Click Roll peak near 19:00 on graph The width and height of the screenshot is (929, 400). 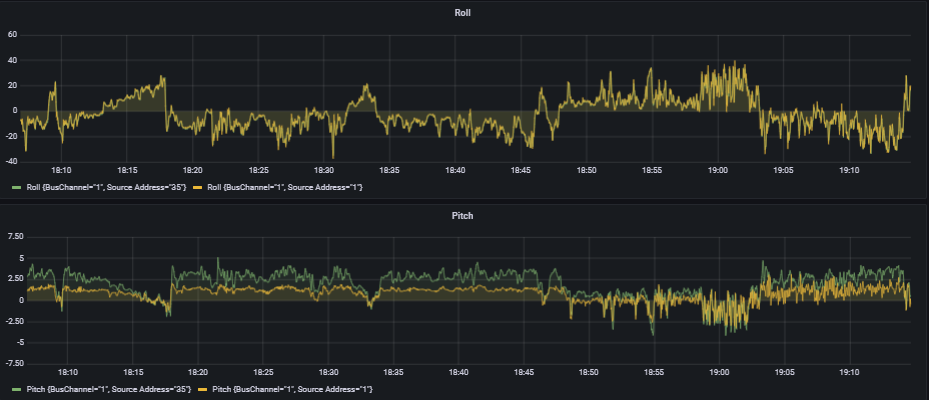tap(735, 61)
